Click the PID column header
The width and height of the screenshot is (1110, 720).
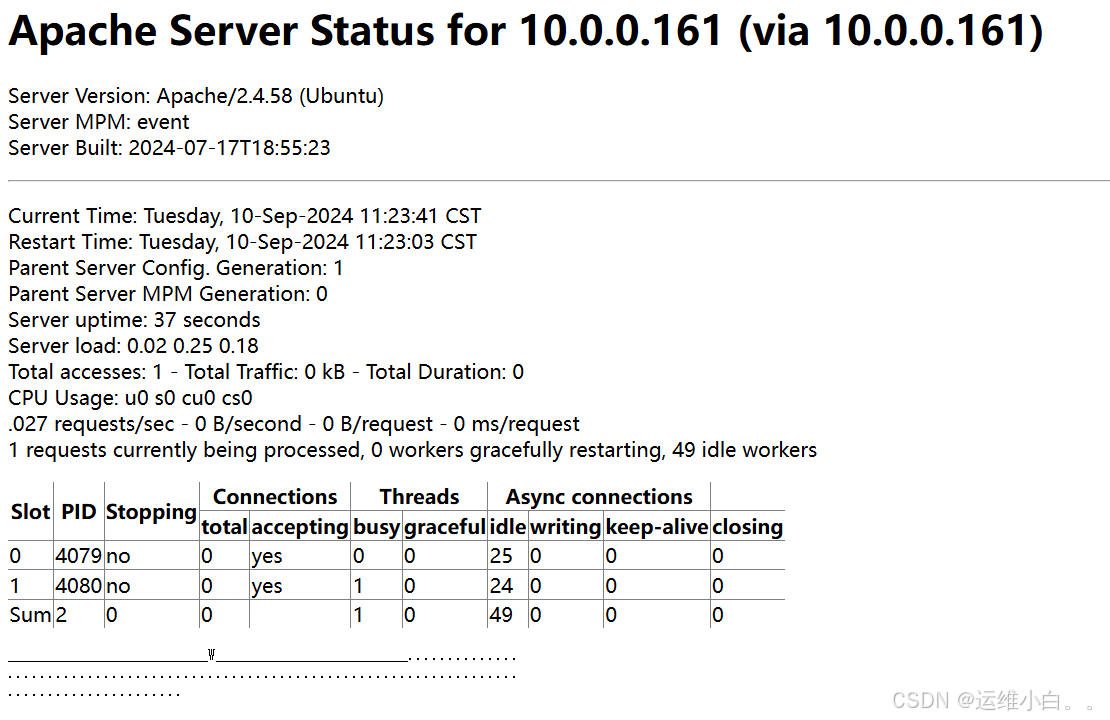click(x=79, y=512)
